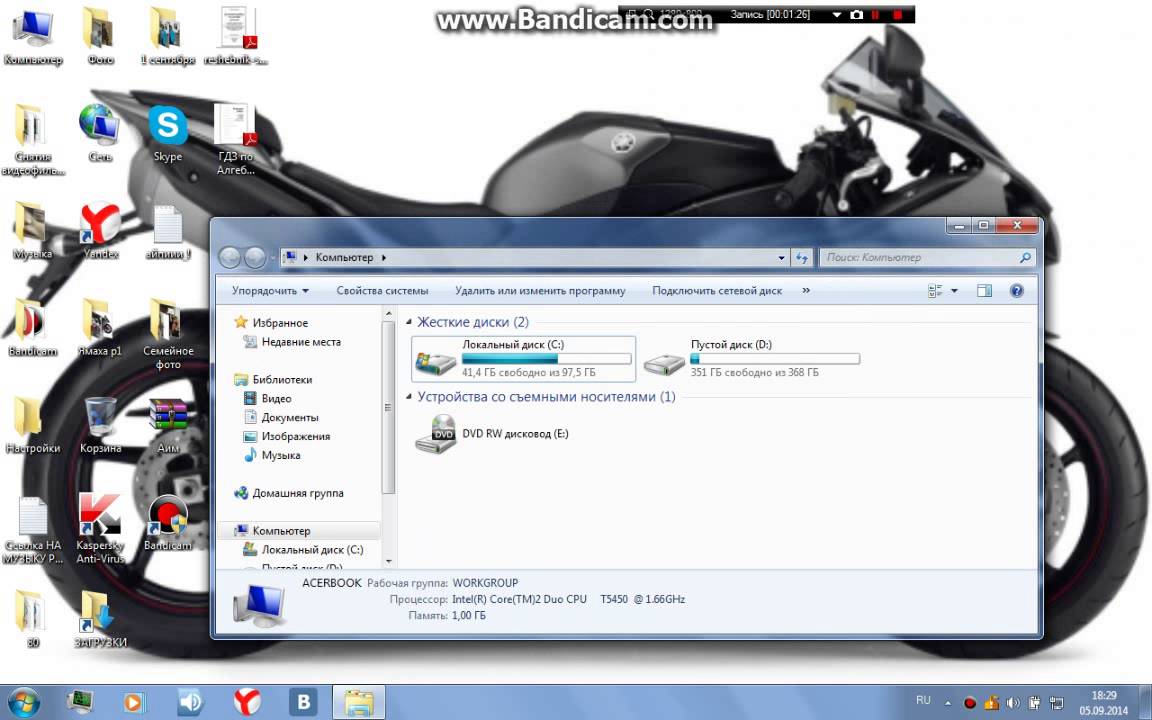The height and width of the screenshot is (720, 1152).
Task: Open the 1 сентября desktop folder
Action: pyautogui.click(x=168, y=37)
